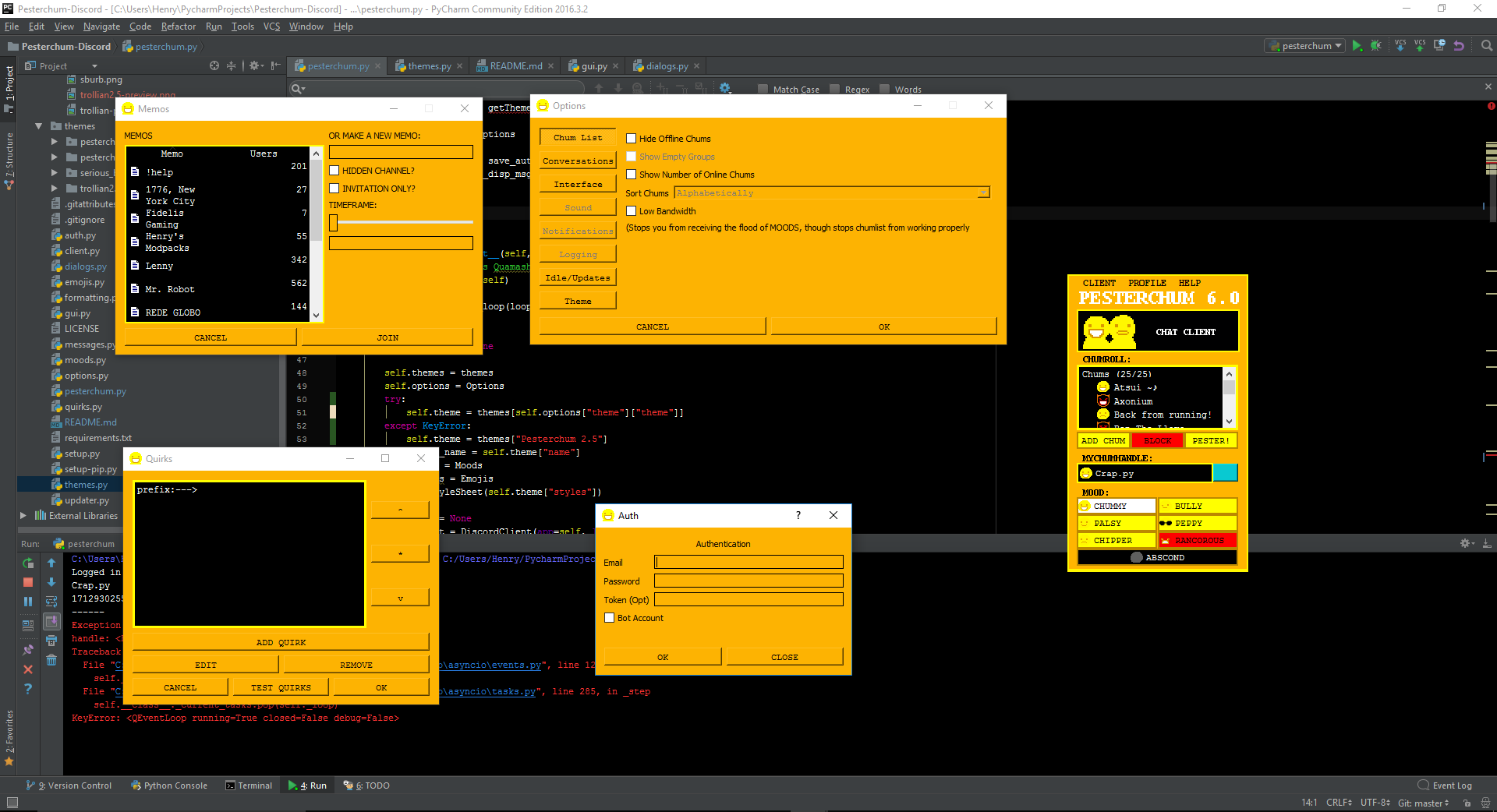Open Theme section in Options

coord(578,301)
